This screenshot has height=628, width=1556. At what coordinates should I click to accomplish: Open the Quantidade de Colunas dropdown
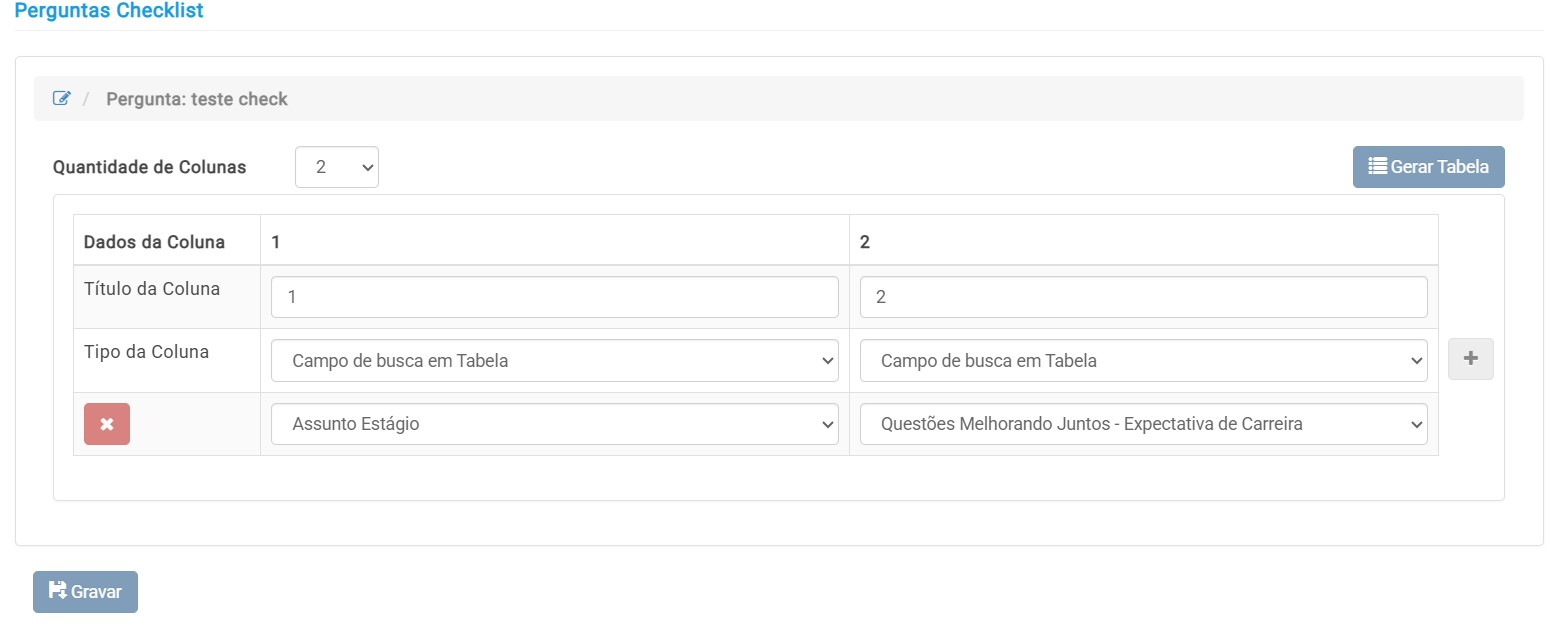[337, 167]
